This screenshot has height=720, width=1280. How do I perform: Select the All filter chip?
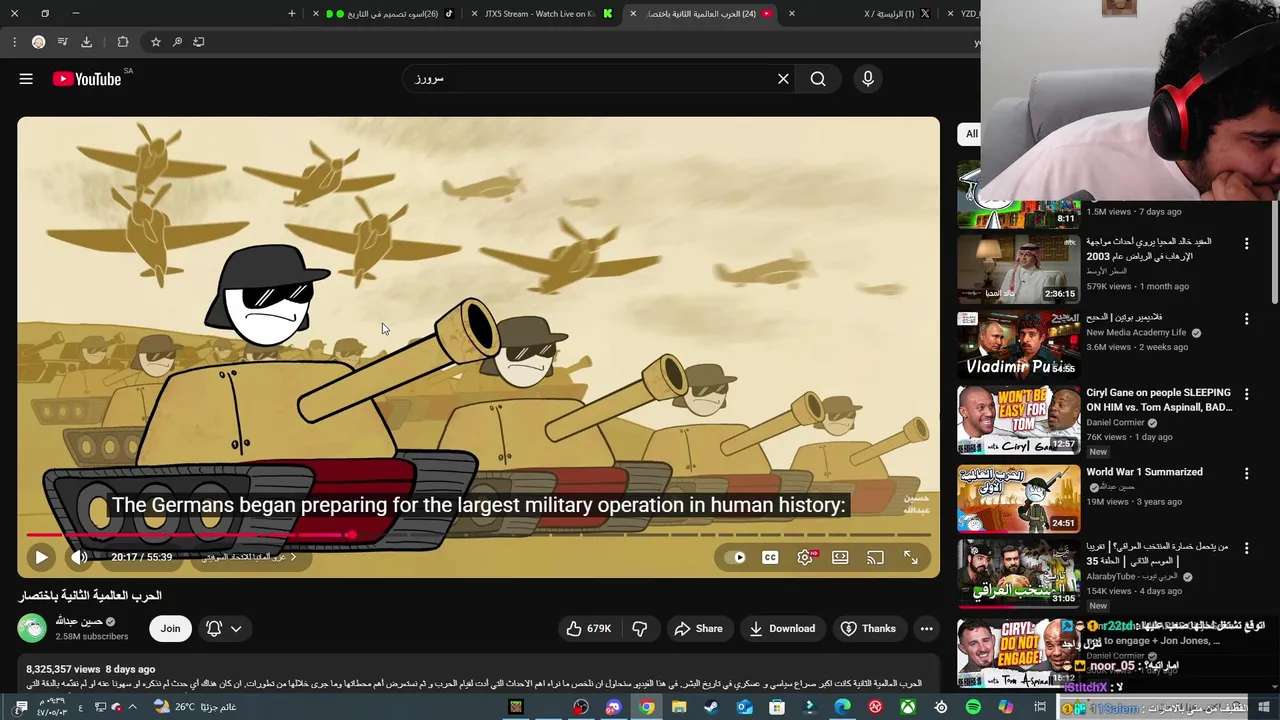click(970, 133)
